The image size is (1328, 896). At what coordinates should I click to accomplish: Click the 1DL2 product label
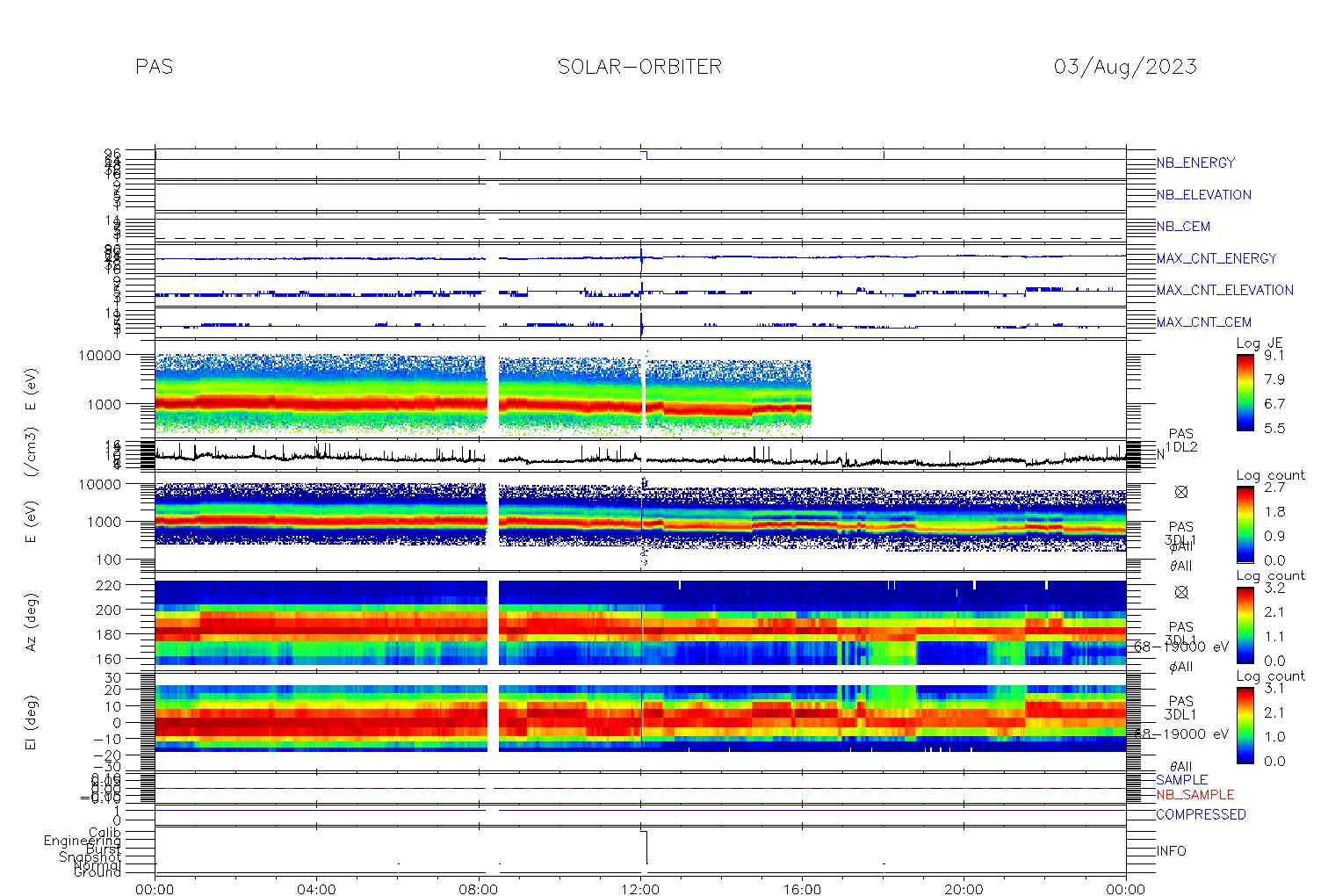(x=1181, y=447)
